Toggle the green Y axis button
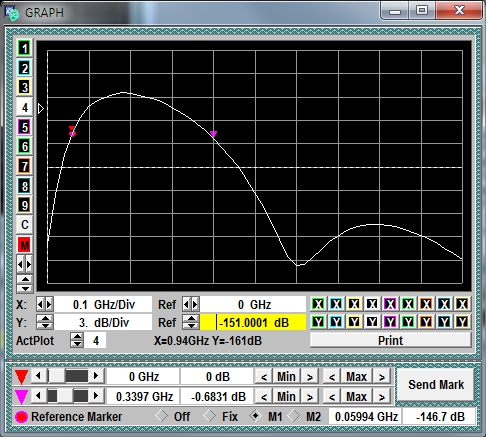486x437 pixels. pyautogui.click(x=318, y=322)
